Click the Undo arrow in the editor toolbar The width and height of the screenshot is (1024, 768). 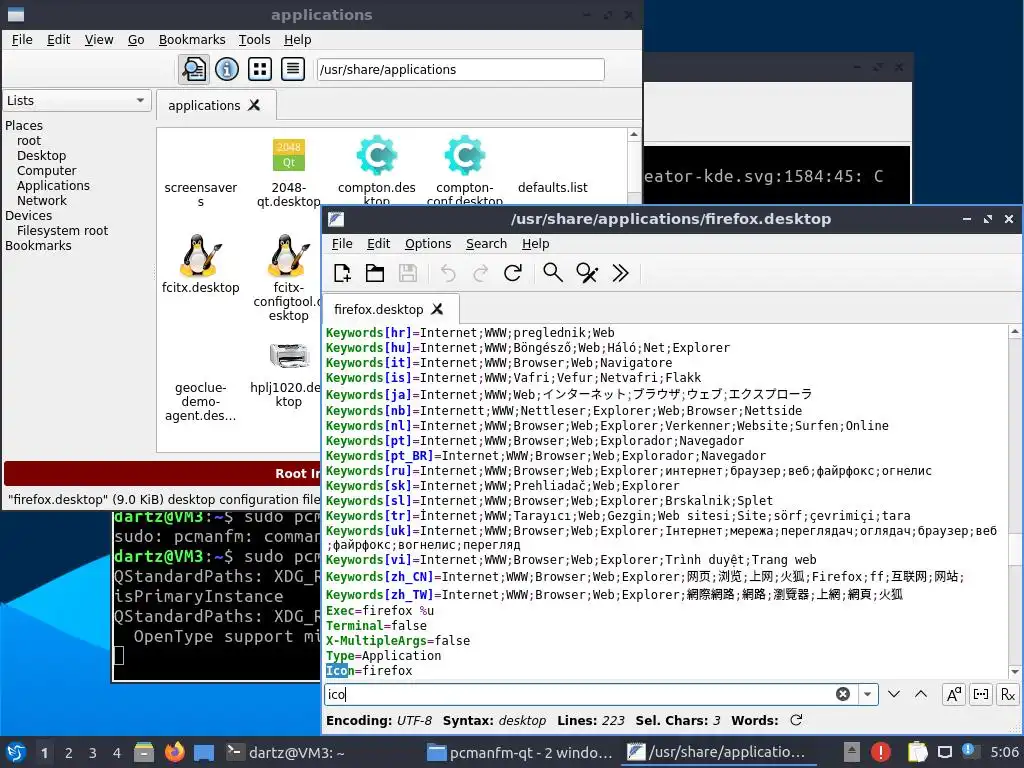click(x=448, y=273)
